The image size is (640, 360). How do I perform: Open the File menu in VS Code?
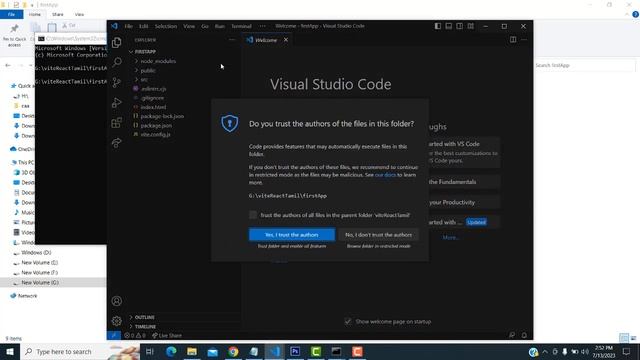click(x=129, y=26)
